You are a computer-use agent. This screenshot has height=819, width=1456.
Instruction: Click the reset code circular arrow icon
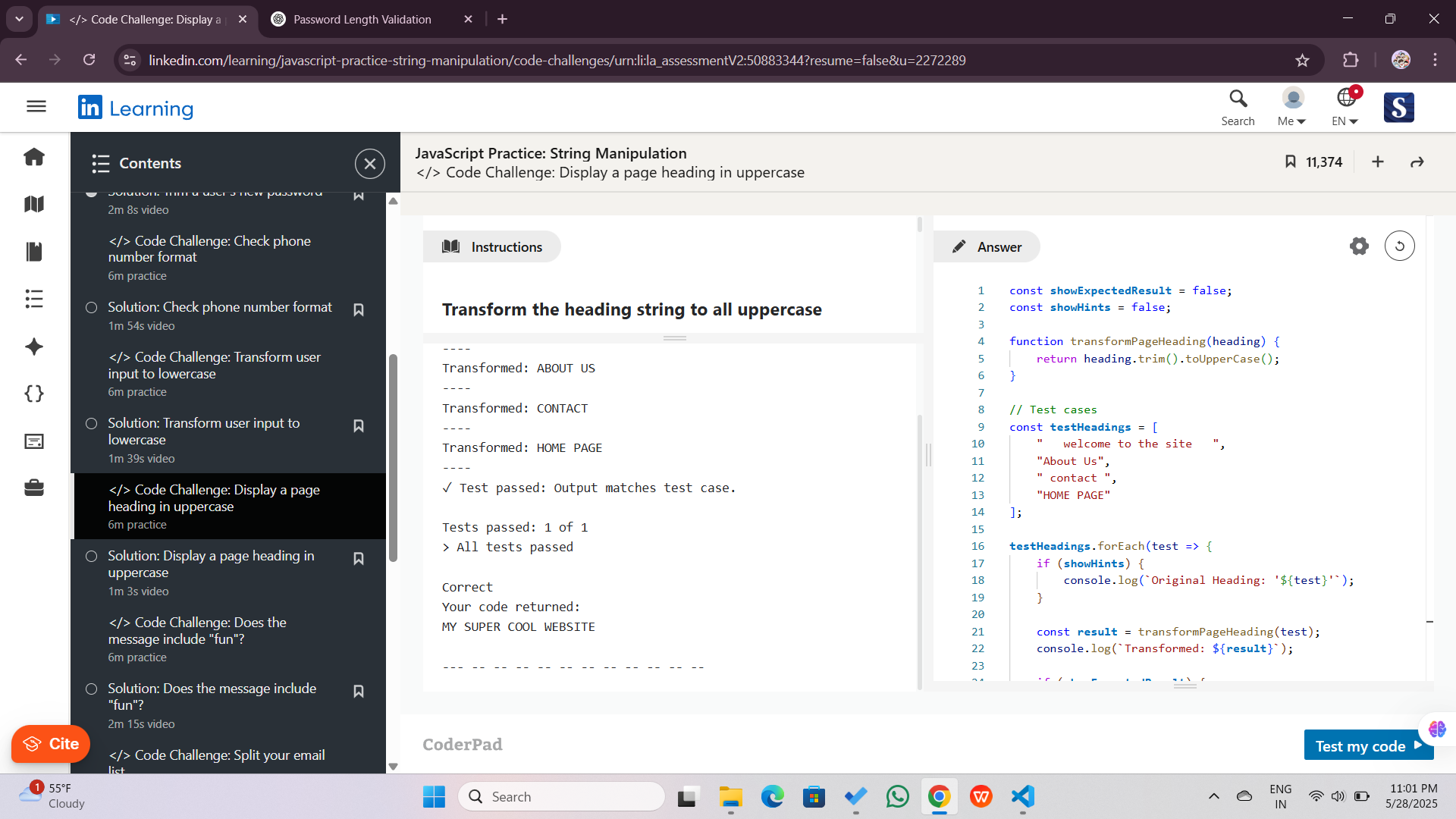tap(1399, 246)
